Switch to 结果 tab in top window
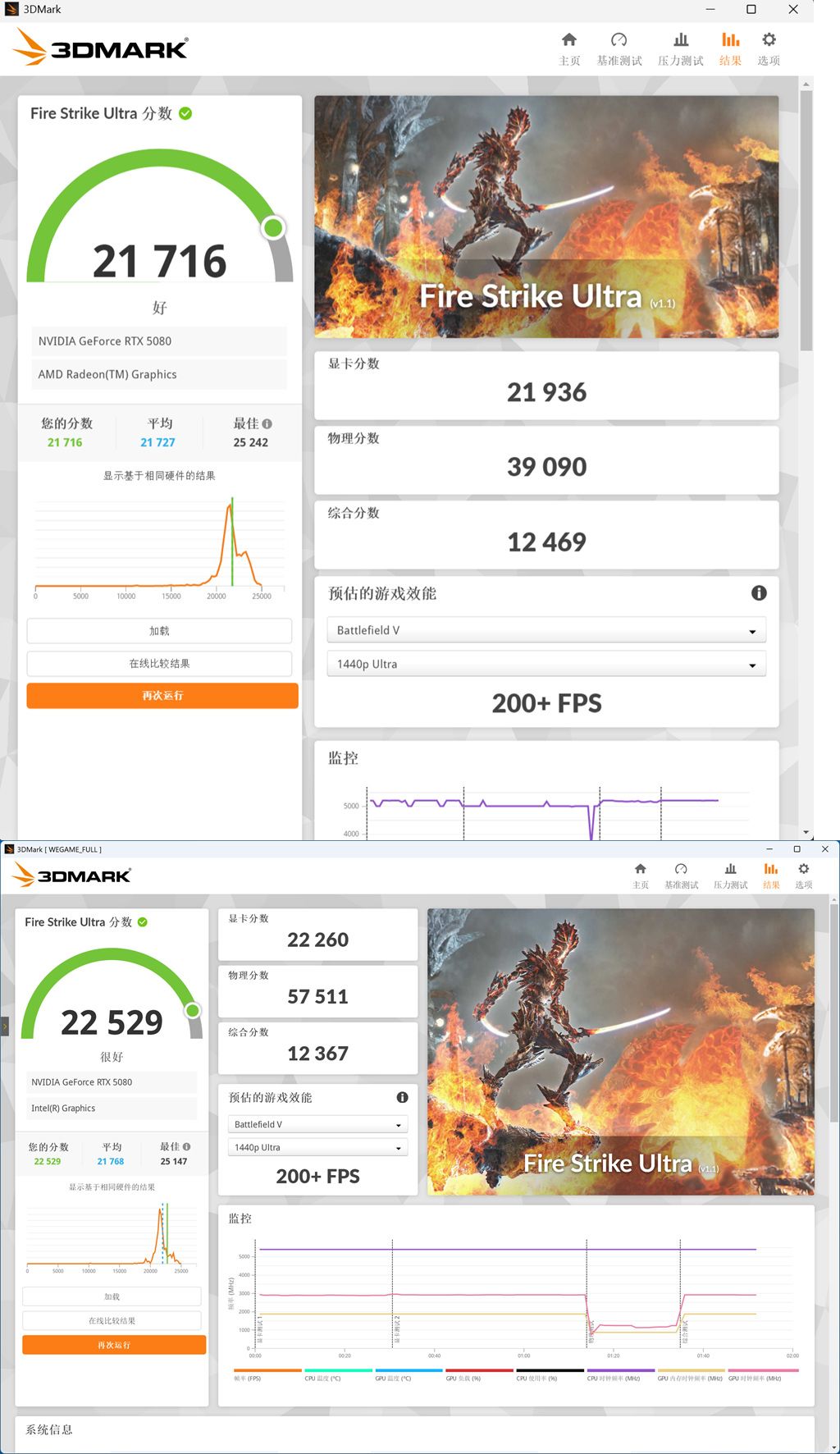 [x=730, y=48]
